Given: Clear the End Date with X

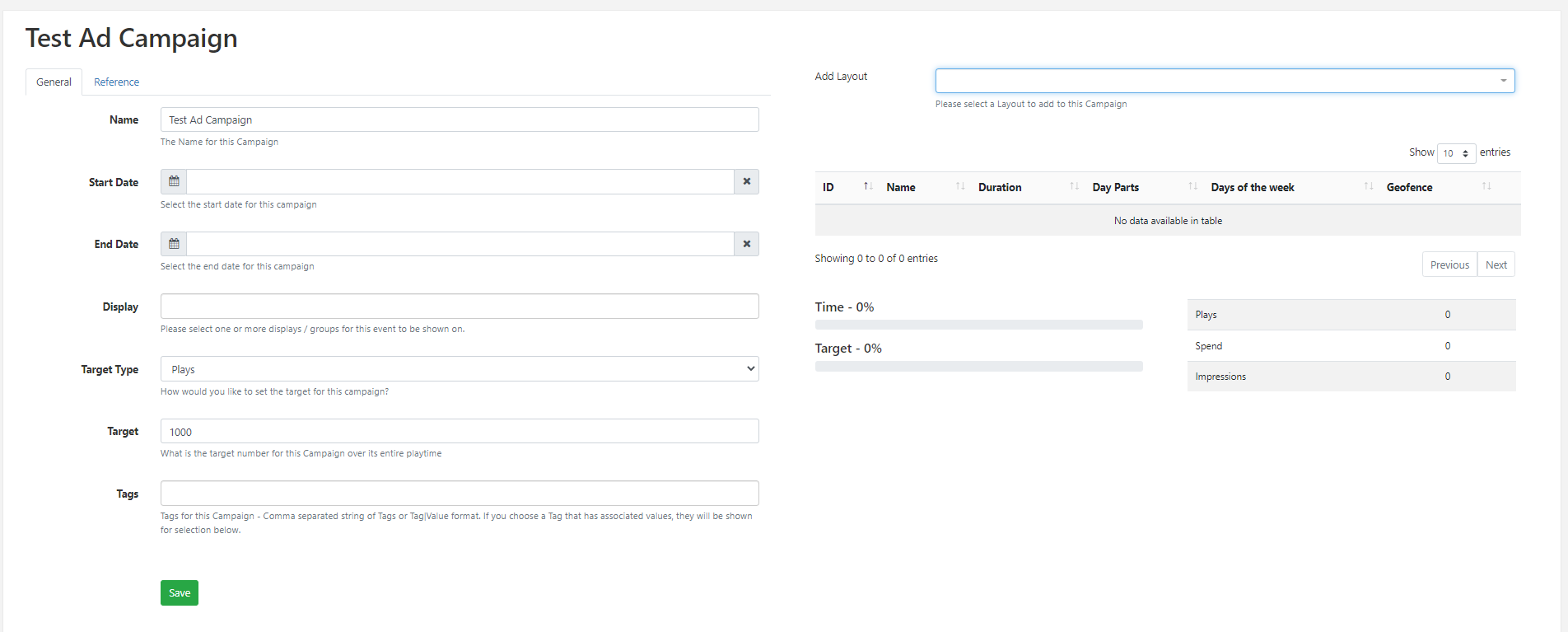Looking at the screenshot, I should click(746, 244).
